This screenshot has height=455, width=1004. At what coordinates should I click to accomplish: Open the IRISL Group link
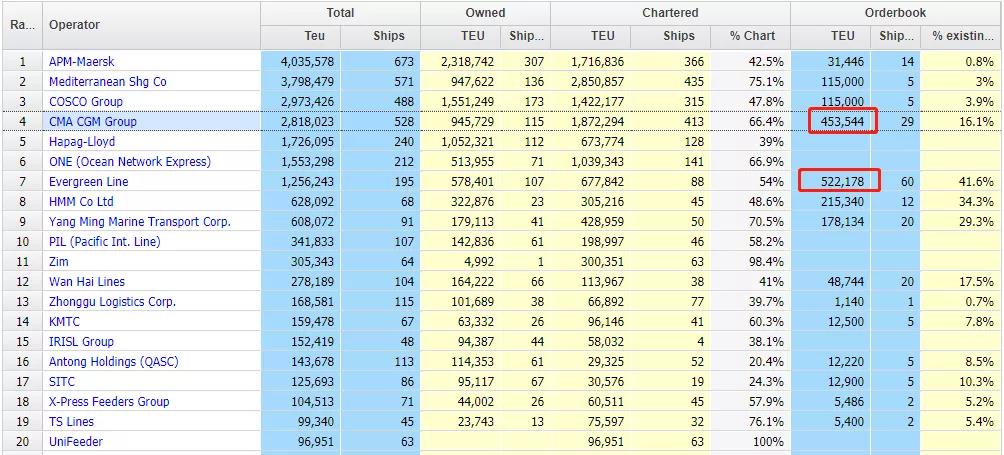click(81, 342)
